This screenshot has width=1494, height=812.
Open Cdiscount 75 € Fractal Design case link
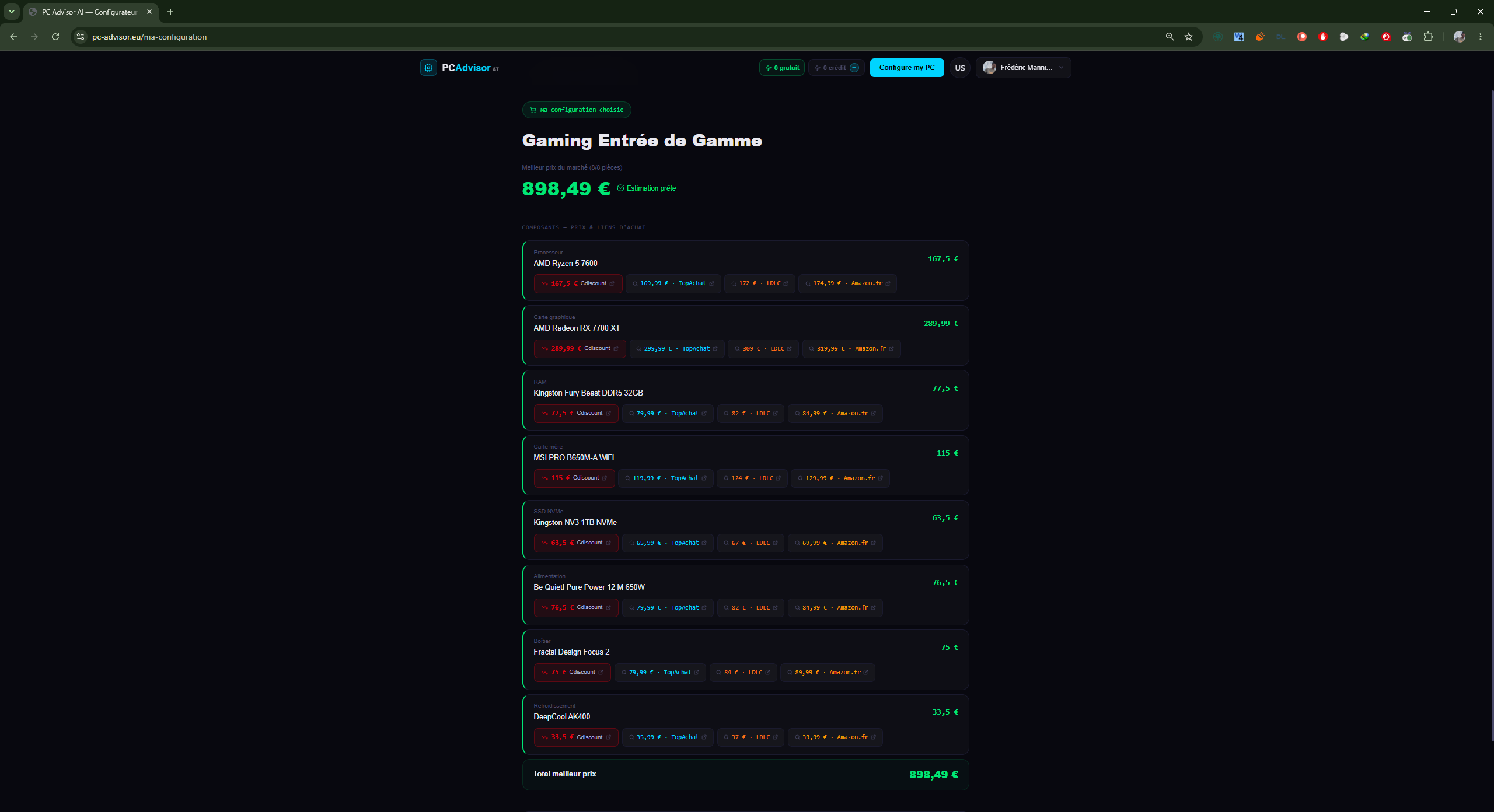[x=573, y=673]
